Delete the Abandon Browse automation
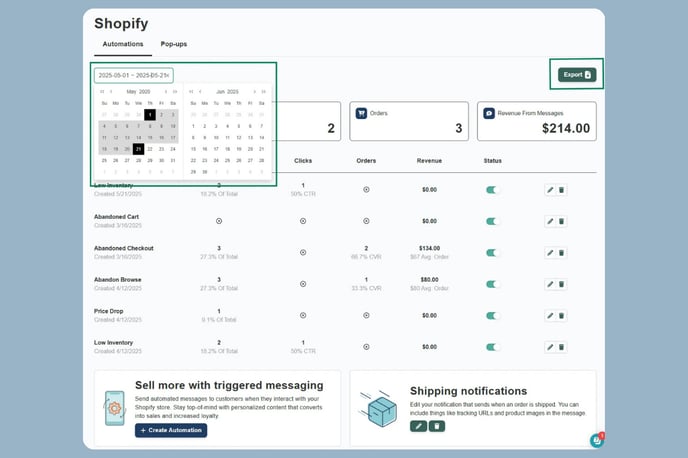Image resolution: width=688 pixels, height=458 pixels. [561, 284]
